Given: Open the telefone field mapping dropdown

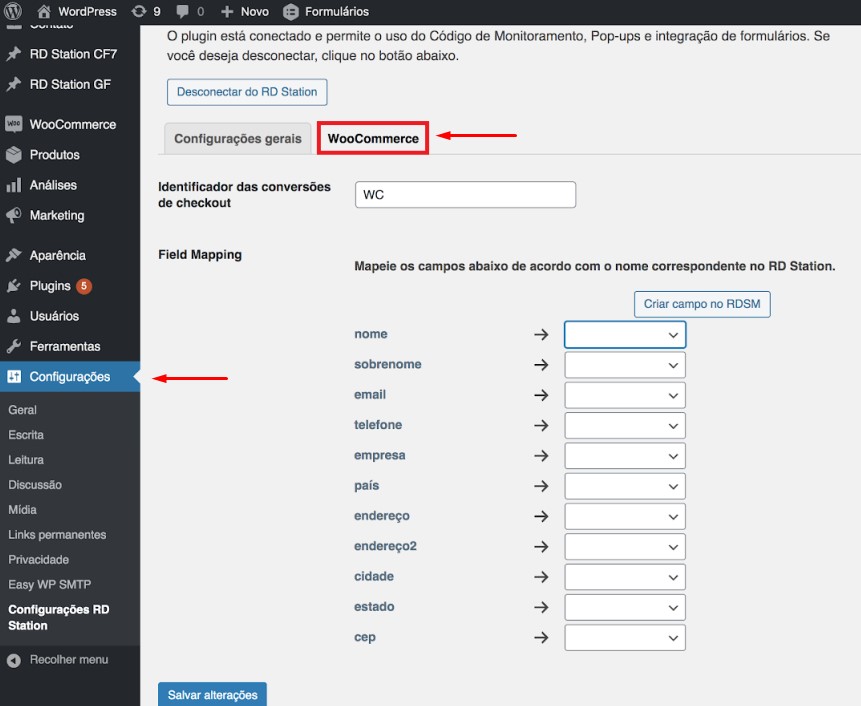Looking at the screenshot, I should (x=625, y=425).
